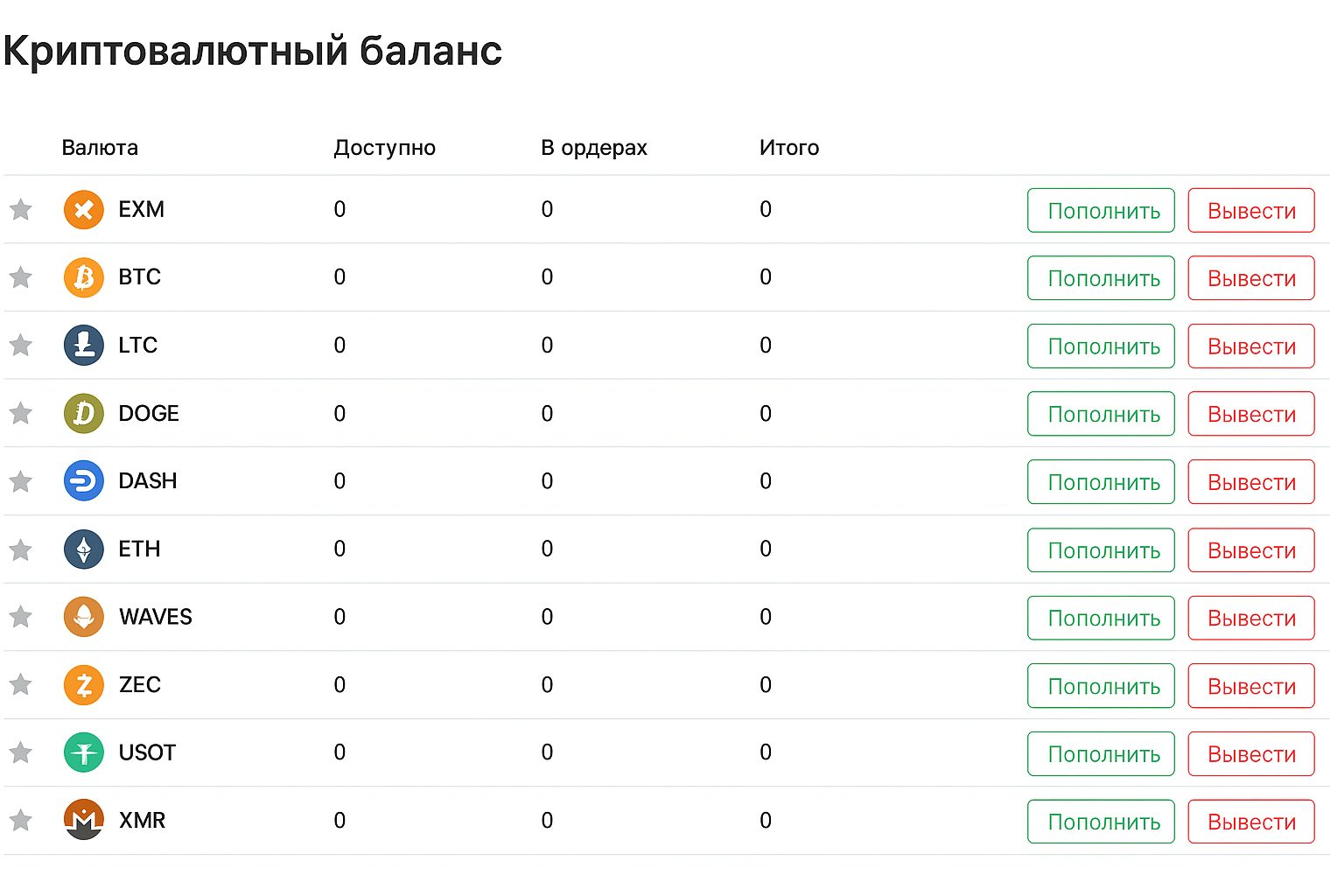The width and height of the screenshot is (1344, 896).
Task: Click the Monero (XMR) icon
Action: 83,821
